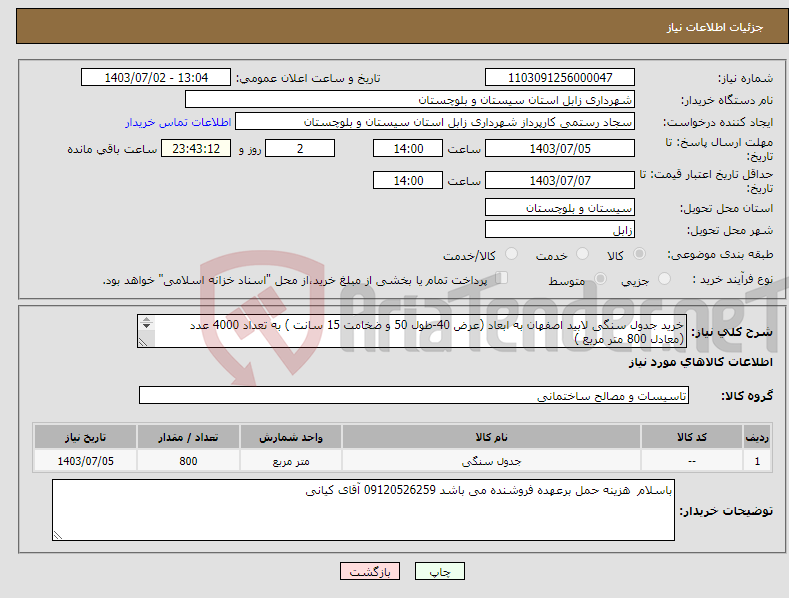The height and width of the screenshot is (598, 789).
Task: Select the کالا radio button
Action: (639, 254)
